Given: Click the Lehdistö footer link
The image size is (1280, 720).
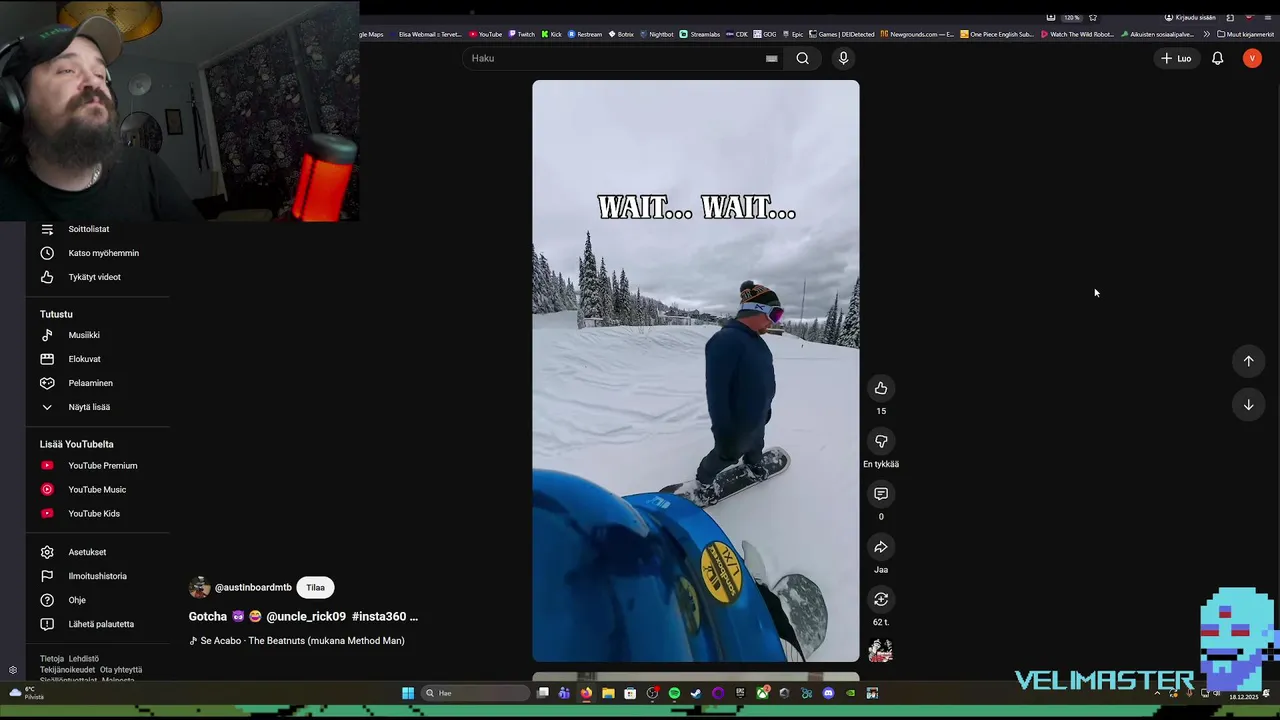Looking at the screenshot, I should 84,659.
